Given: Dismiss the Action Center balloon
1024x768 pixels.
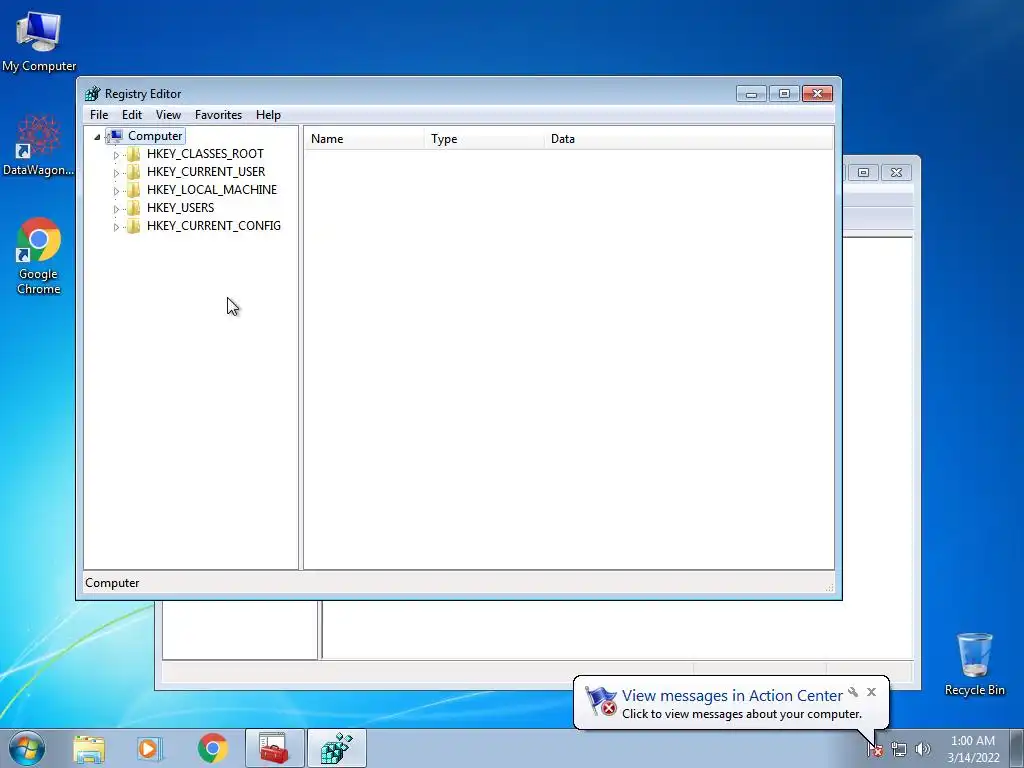Looking at the screenshot, I should (x=871, y=692).
